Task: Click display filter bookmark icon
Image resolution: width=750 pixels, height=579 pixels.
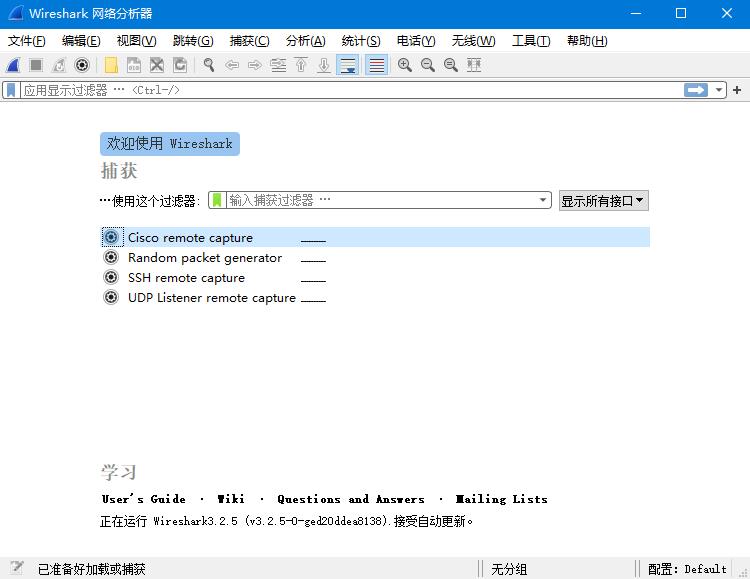Action: tap(11, 90)
